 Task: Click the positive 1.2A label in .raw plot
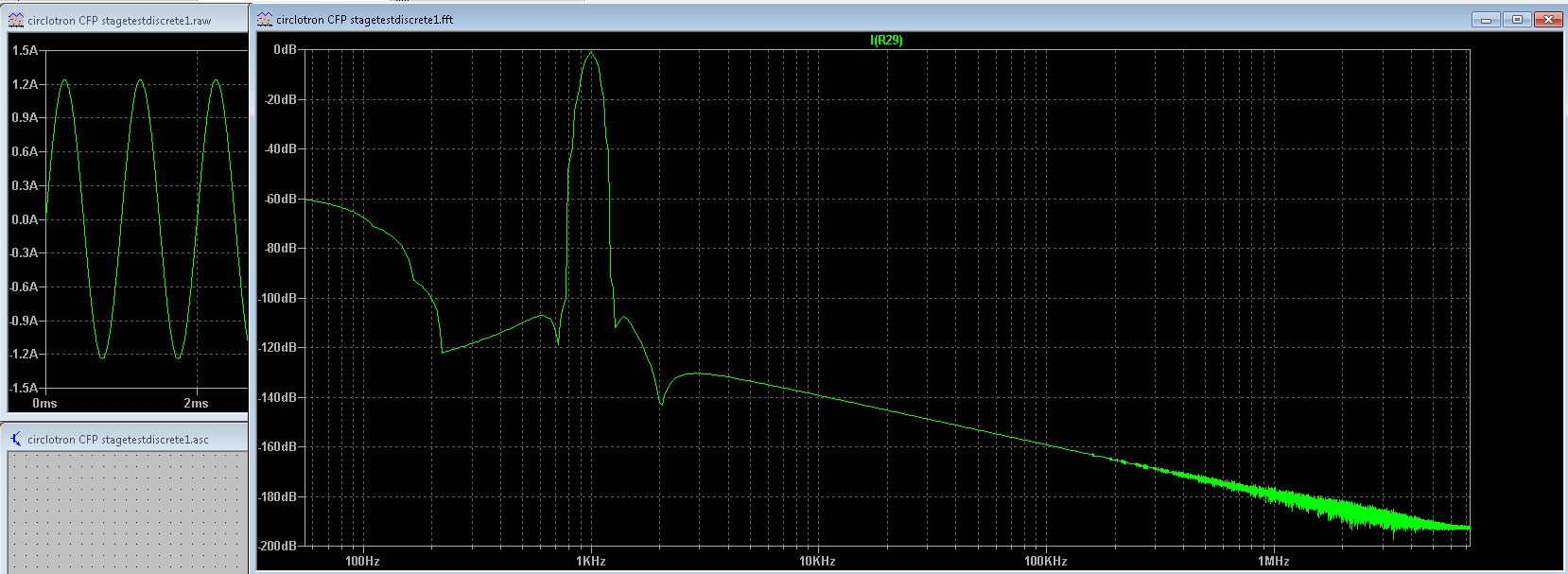(25, 84)
